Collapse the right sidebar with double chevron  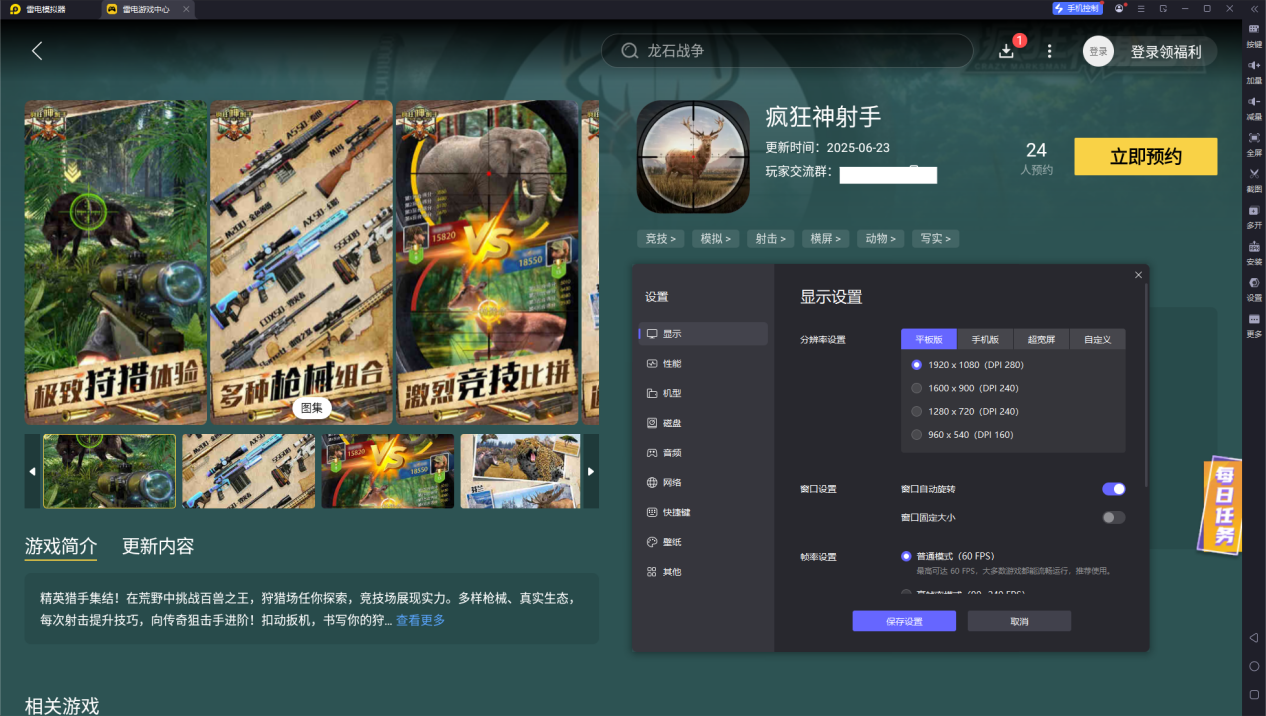pyautogui.click(x=1254, y=8)
